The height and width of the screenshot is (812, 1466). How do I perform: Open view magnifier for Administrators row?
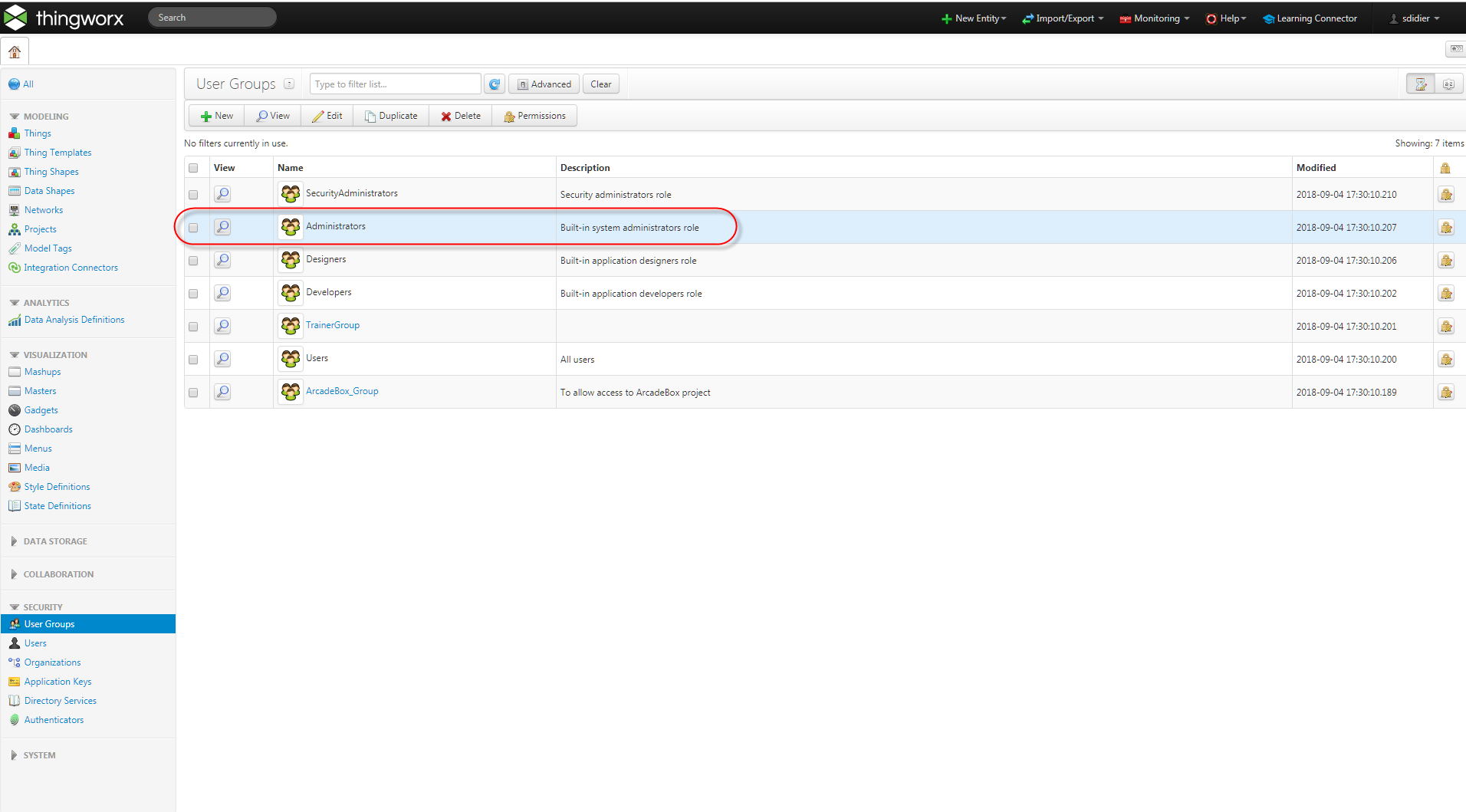(x=222, y=227)
